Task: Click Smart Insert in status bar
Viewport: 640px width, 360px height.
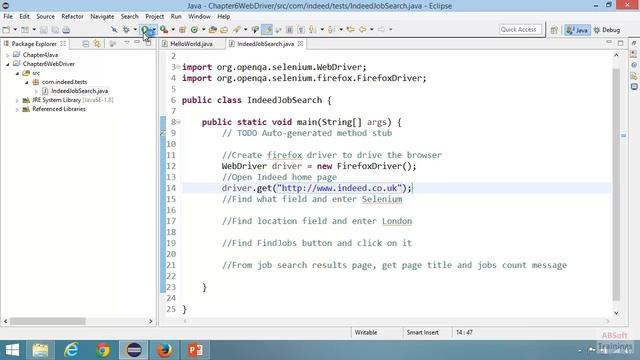Action: point(422,333)
